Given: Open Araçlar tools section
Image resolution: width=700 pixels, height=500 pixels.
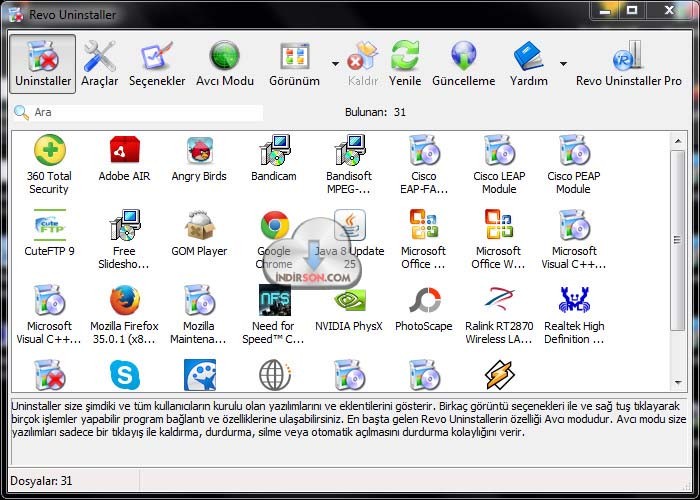Looking at the screenshot, I should [x=100, y=64].
